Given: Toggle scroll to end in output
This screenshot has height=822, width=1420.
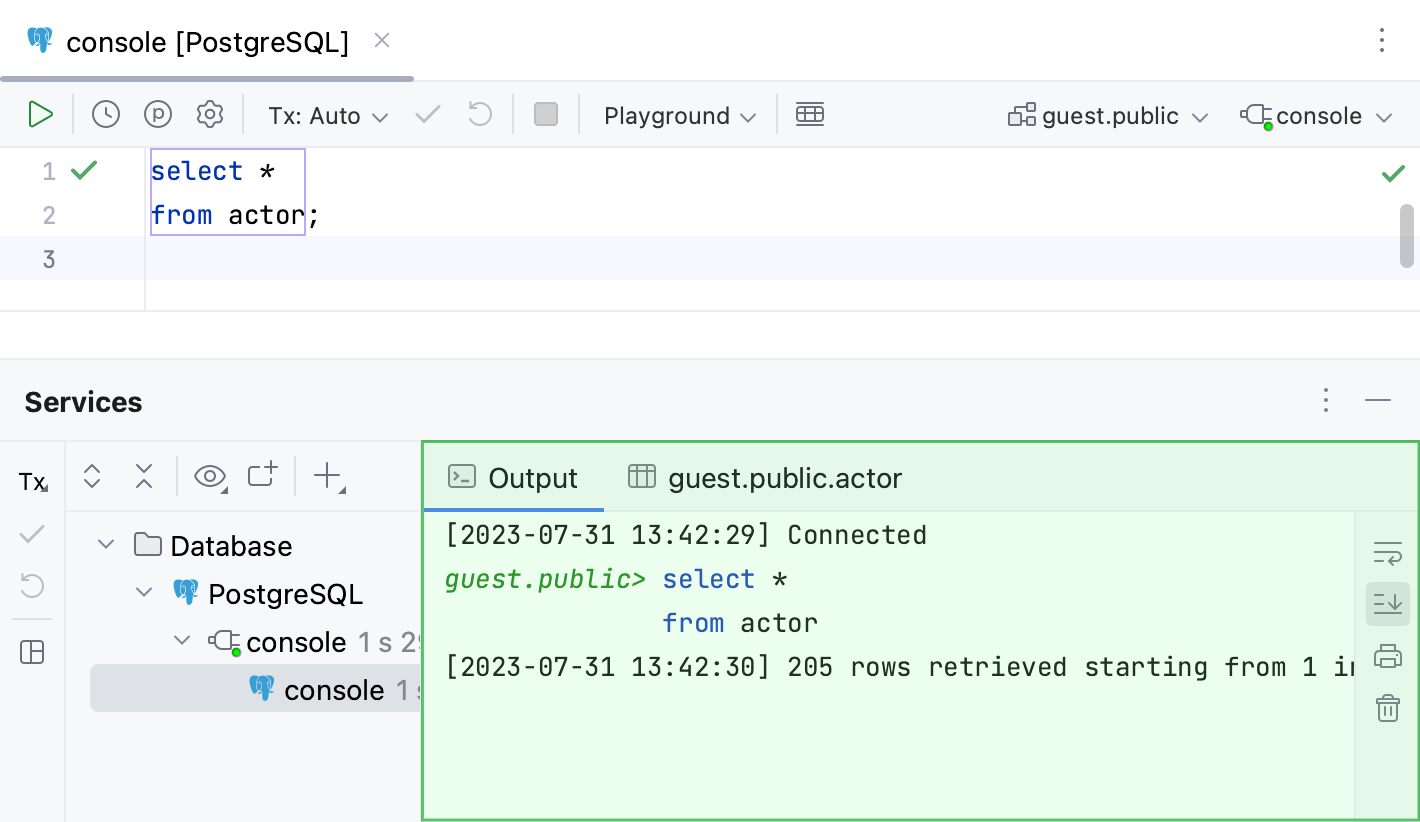Looking at the screenshot, I should pyautogui.click(x=1387, y=604).
